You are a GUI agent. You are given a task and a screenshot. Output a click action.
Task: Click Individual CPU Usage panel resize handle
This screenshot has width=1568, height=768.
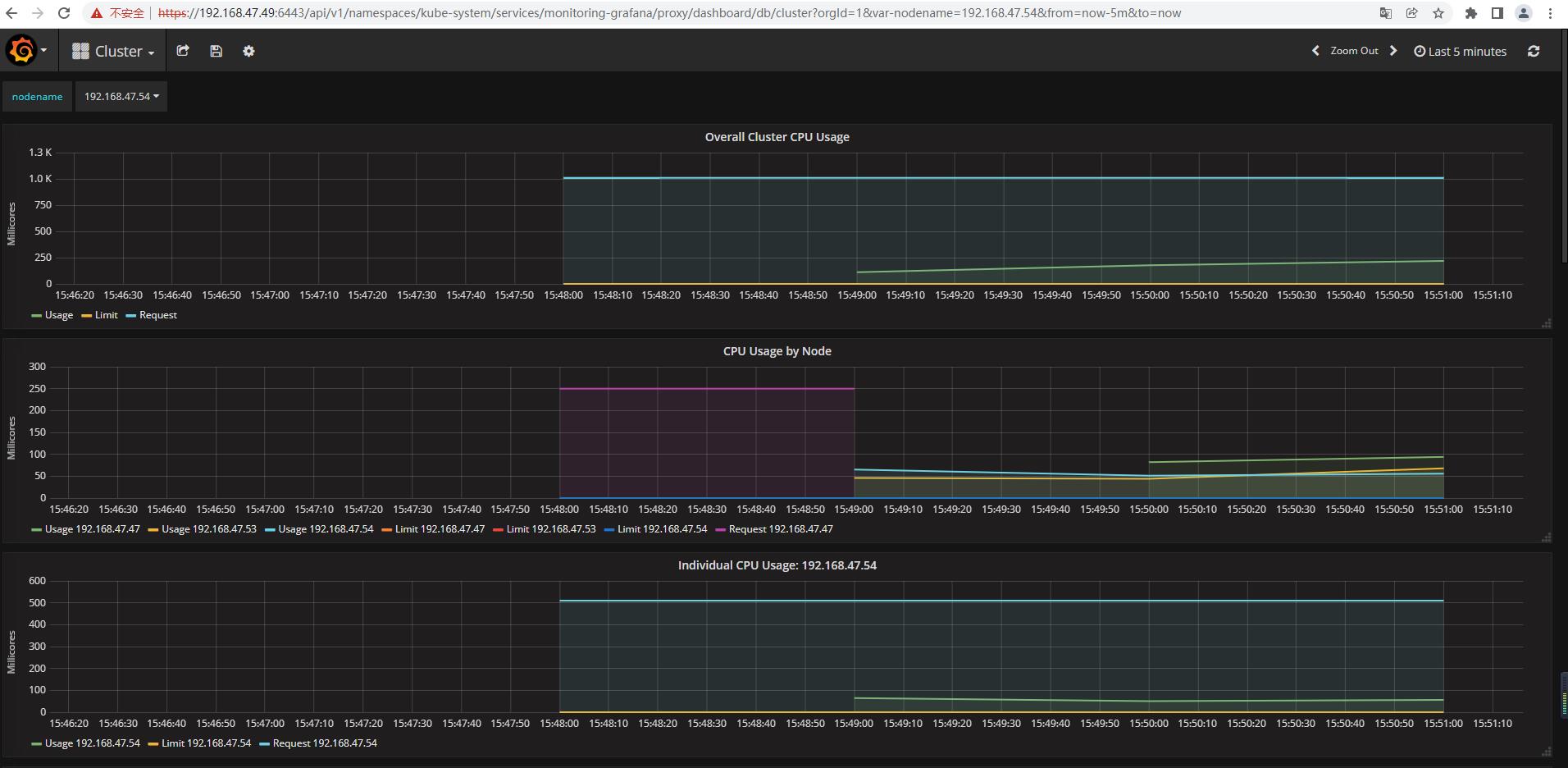click(1547, 752)
